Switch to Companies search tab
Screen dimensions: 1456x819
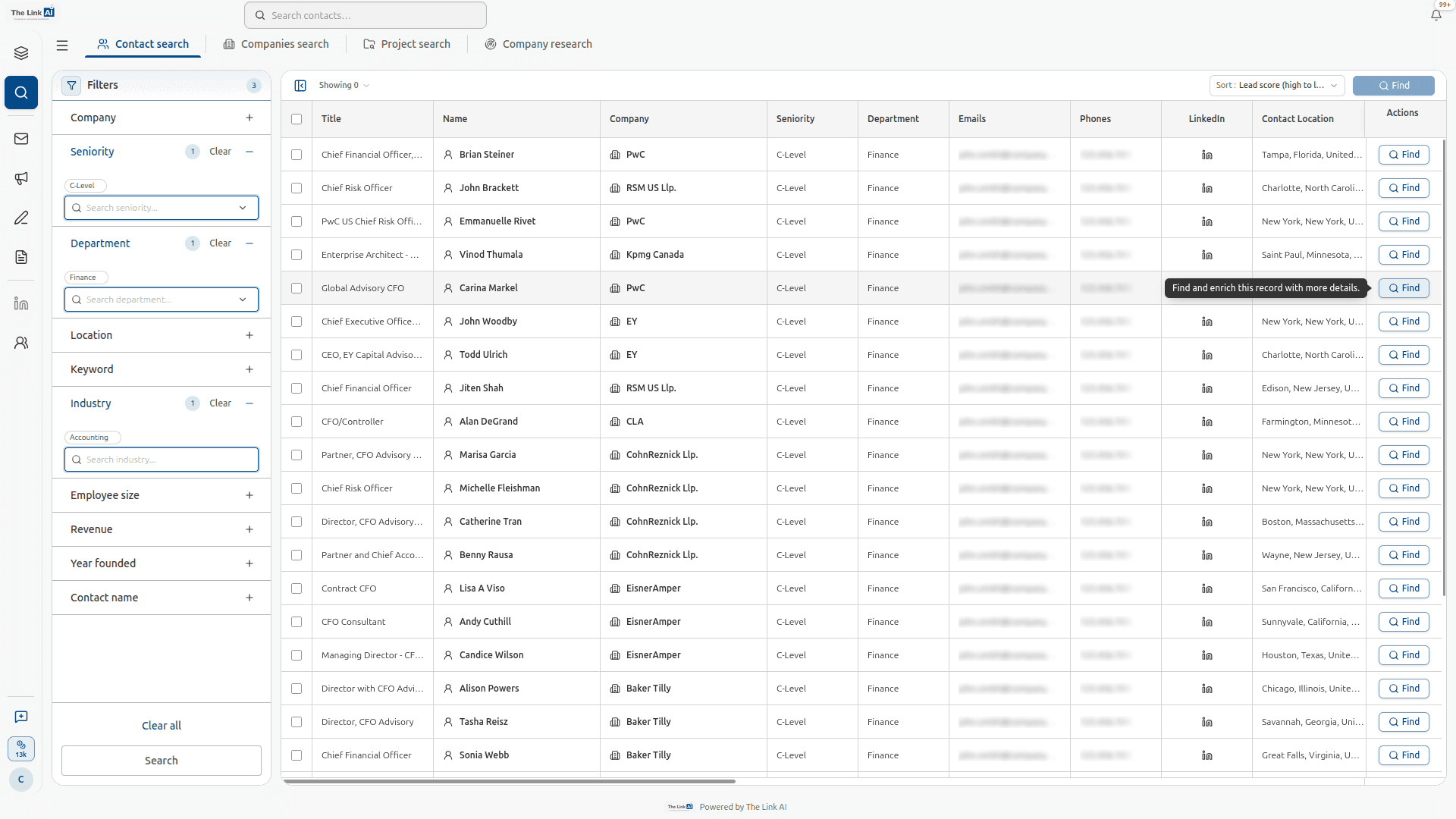click(276, 44)
